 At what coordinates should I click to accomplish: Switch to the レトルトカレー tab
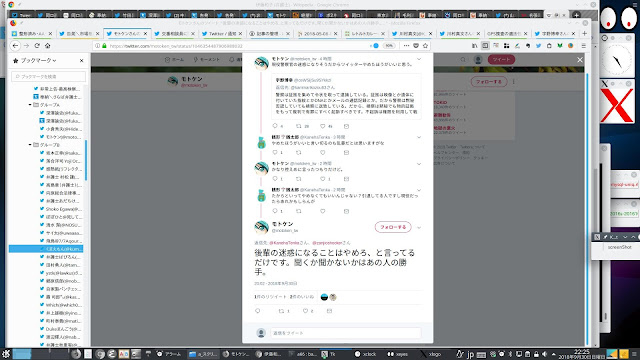click(x=361, y=33)
